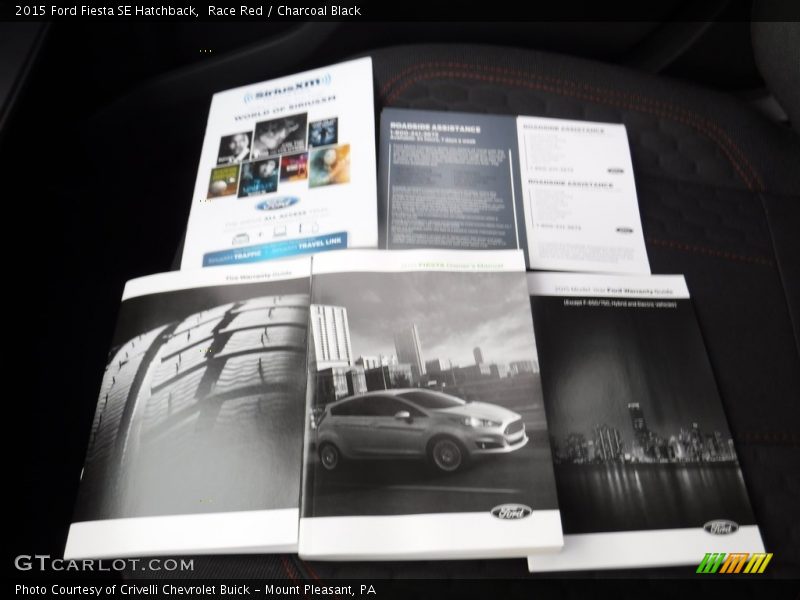The image size is (800, 600).
Task: Click the SiriusXM logo on the brochure
Action: click(287, 88)
